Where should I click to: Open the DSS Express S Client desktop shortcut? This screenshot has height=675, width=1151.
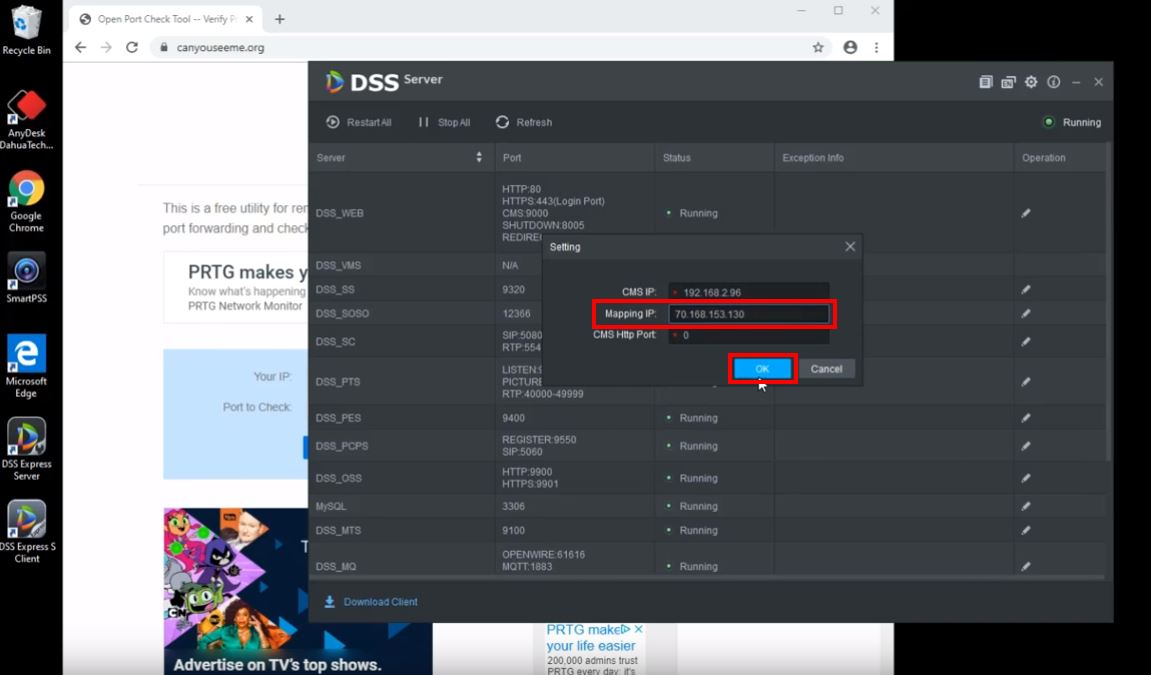pos(26,532)
